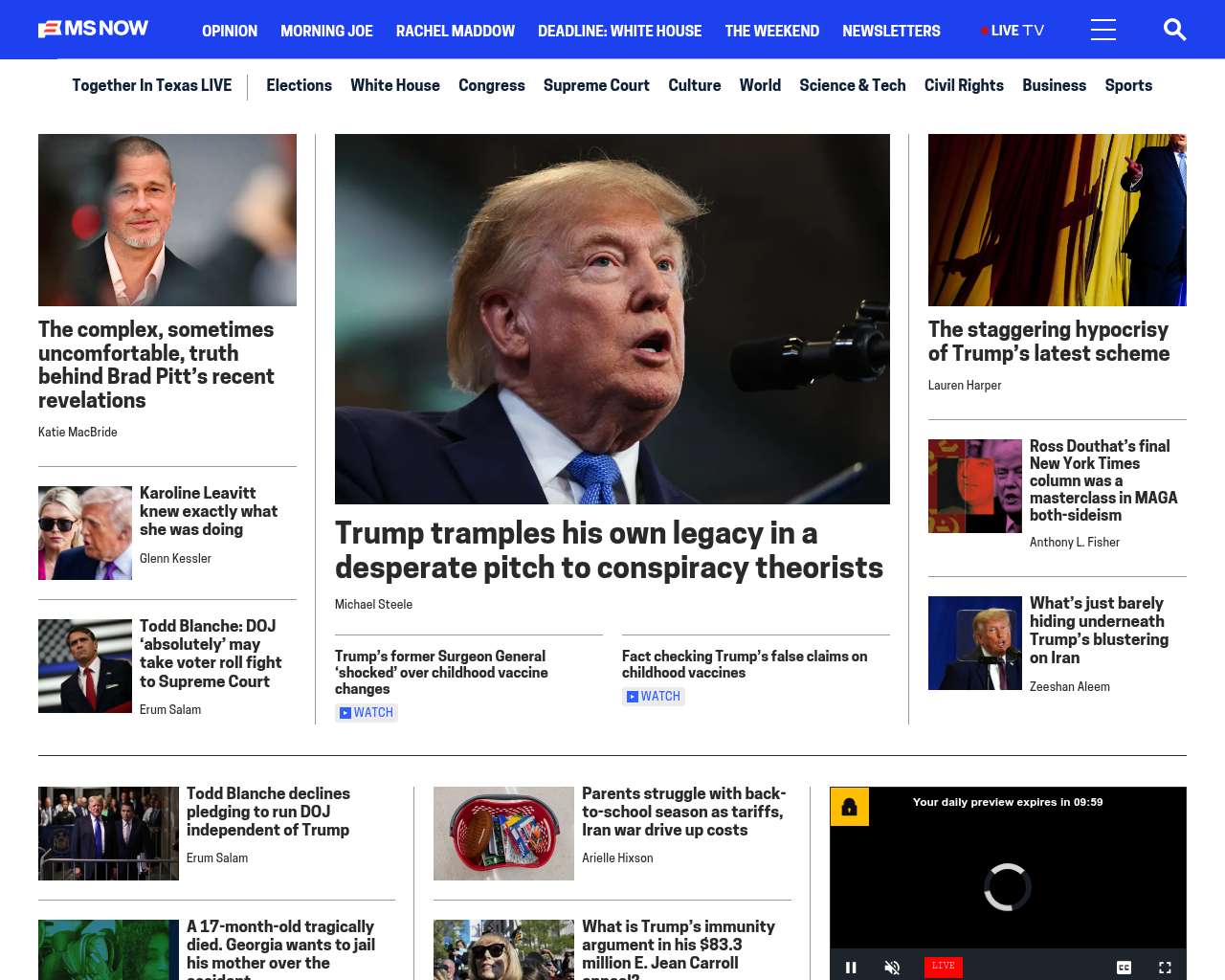Read 17-month-old Georgia mother headline

click(x=280, y=948)
